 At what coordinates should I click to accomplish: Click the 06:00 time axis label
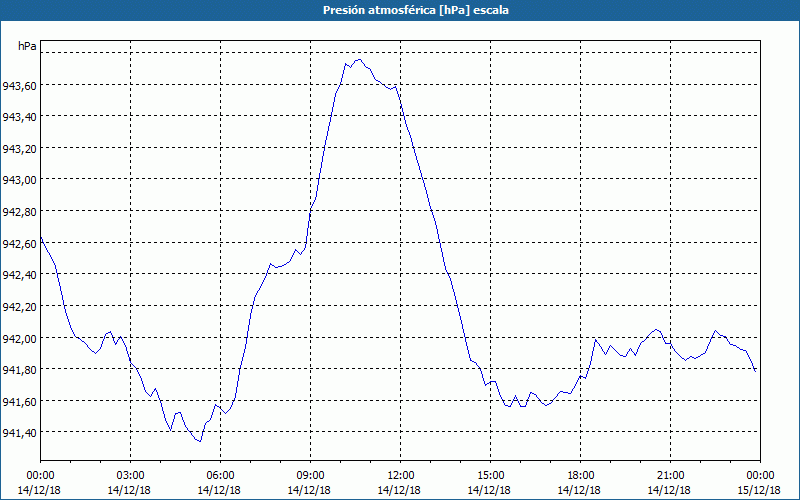click(x=220, y=476)
